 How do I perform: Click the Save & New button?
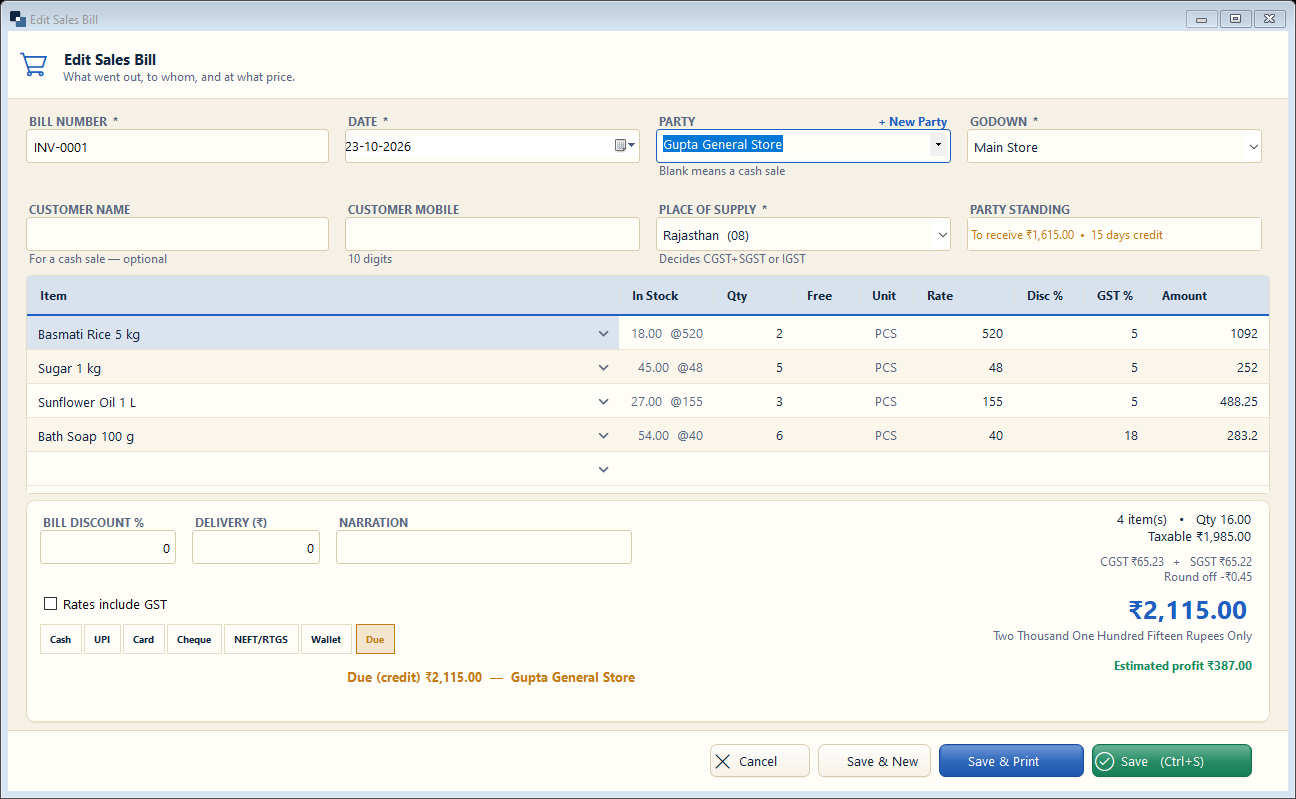(x=875, y=761)
